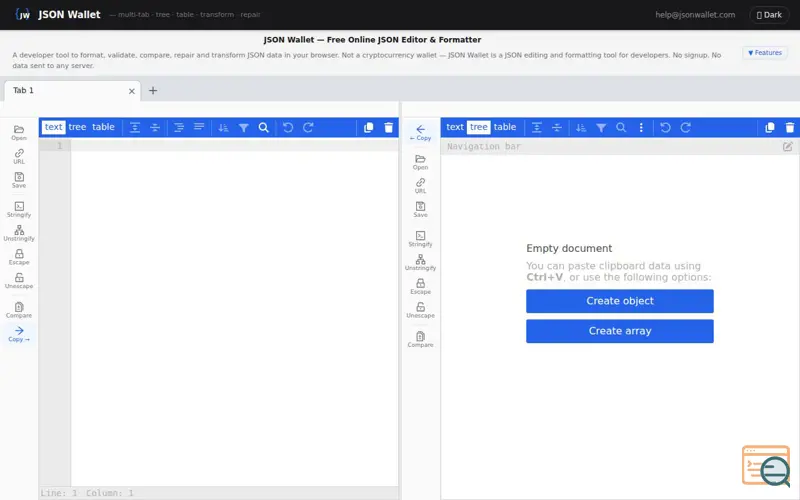Viewport: 800px width, 500px height.
Task: Click Create array button
Action: click(619, 331)
